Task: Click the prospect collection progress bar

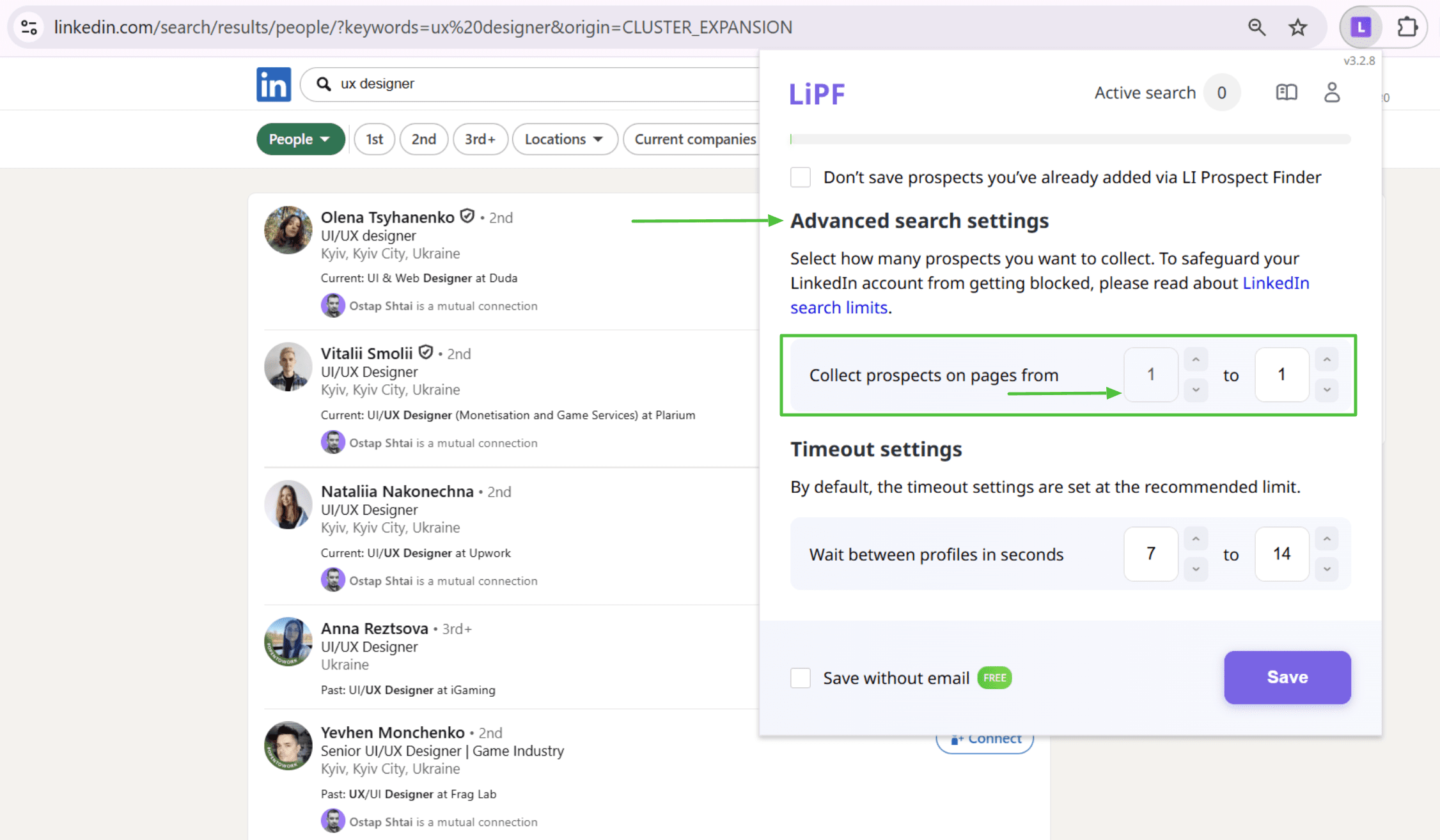Action: 1070,139
